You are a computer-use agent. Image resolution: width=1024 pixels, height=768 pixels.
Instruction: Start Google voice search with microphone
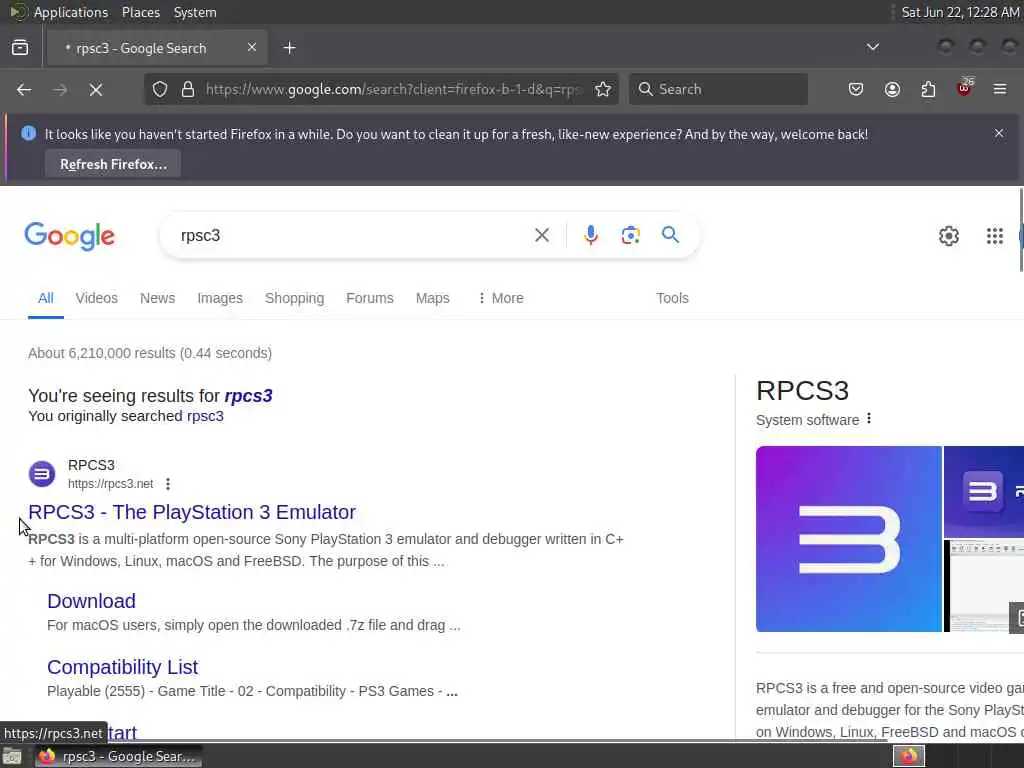(590, 235)
